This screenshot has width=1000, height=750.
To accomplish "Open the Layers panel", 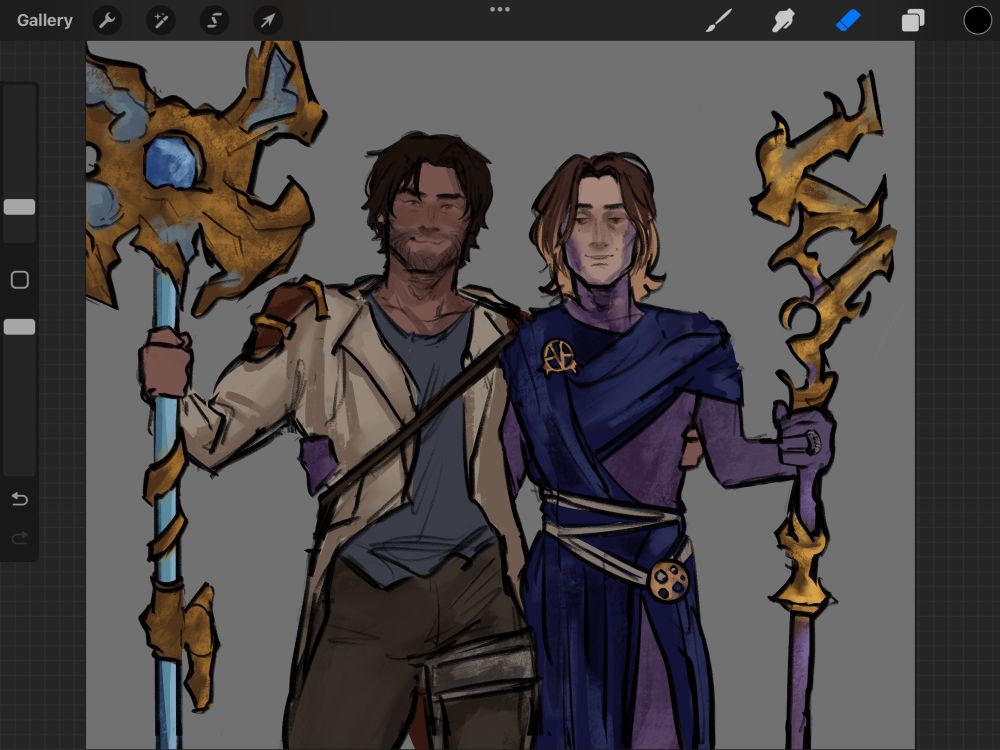I will pos(913,20).
